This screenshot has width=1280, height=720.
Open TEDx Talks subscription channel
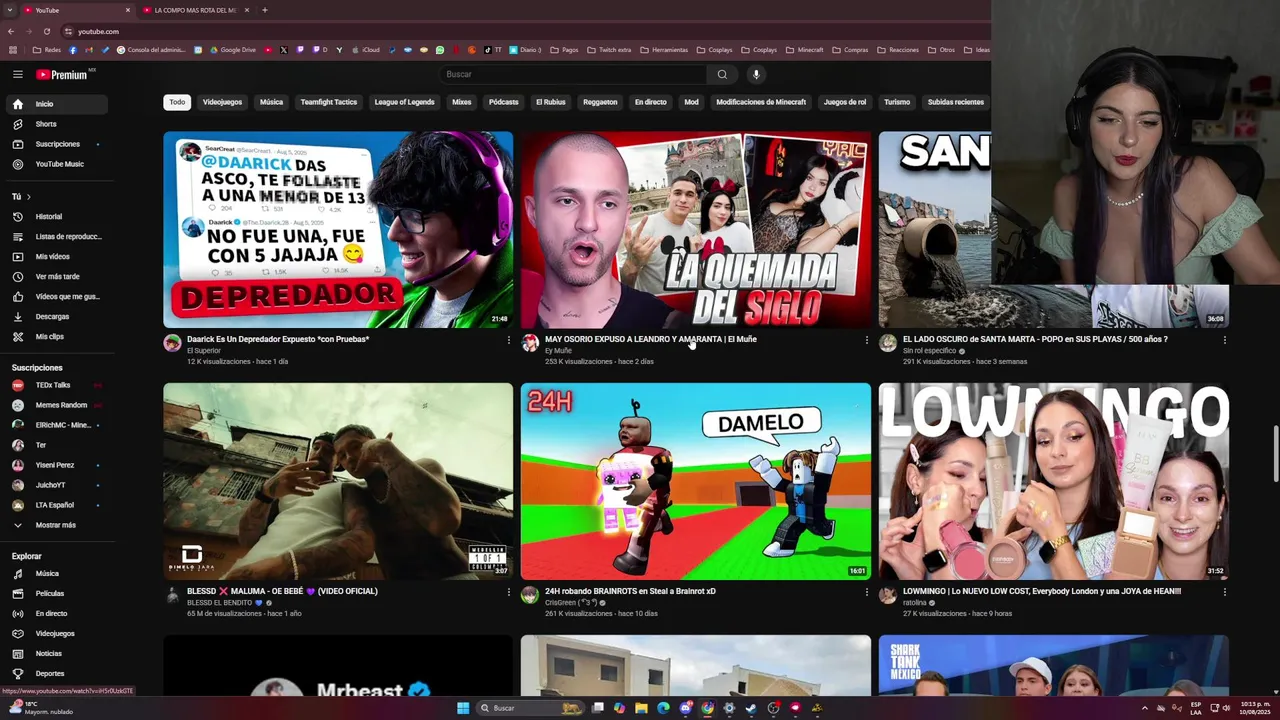(56, 385)
